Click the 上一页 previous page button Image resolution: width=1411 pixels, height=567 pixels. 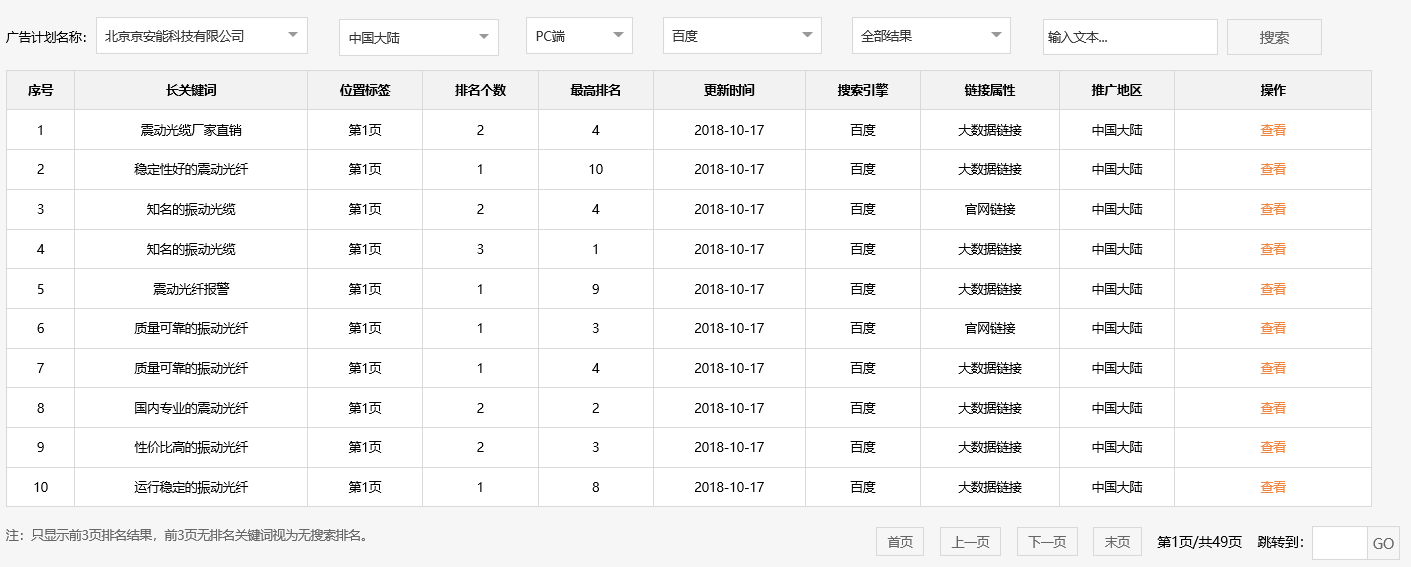(970, 542)
